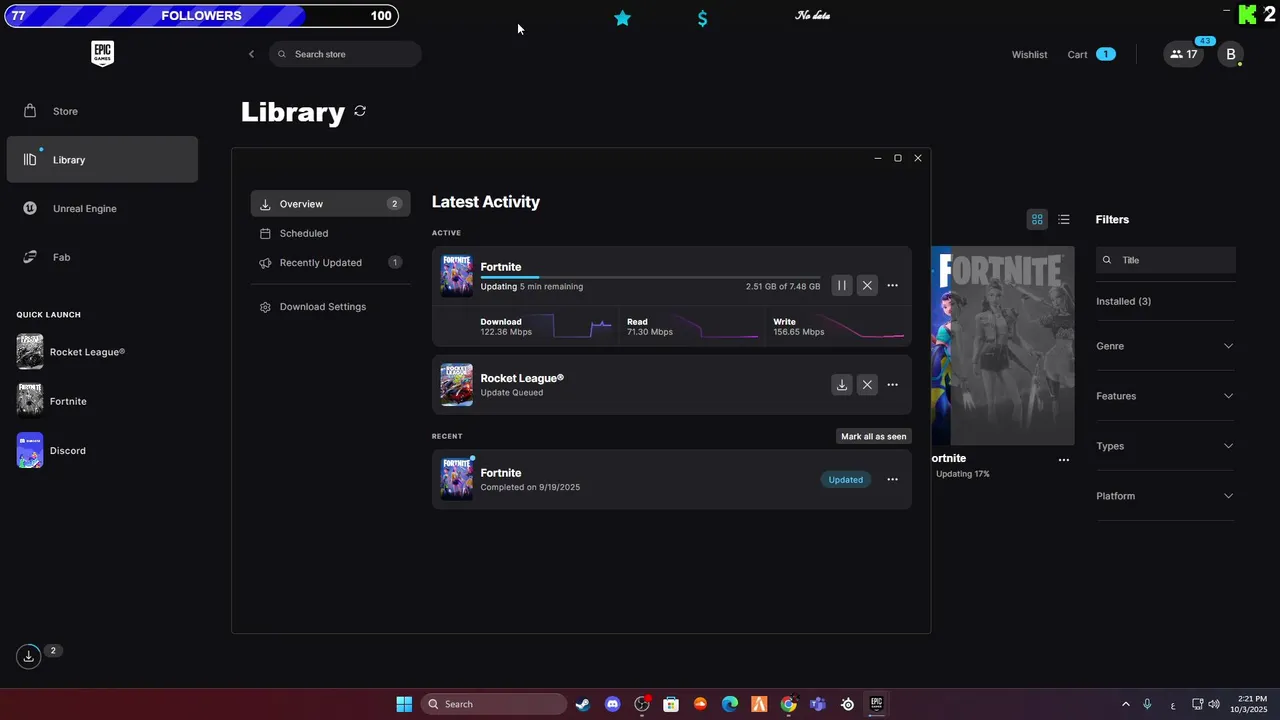This screenshot has width=1280, height=720.
Task: Click the Search store field
Action: (345, 54)
